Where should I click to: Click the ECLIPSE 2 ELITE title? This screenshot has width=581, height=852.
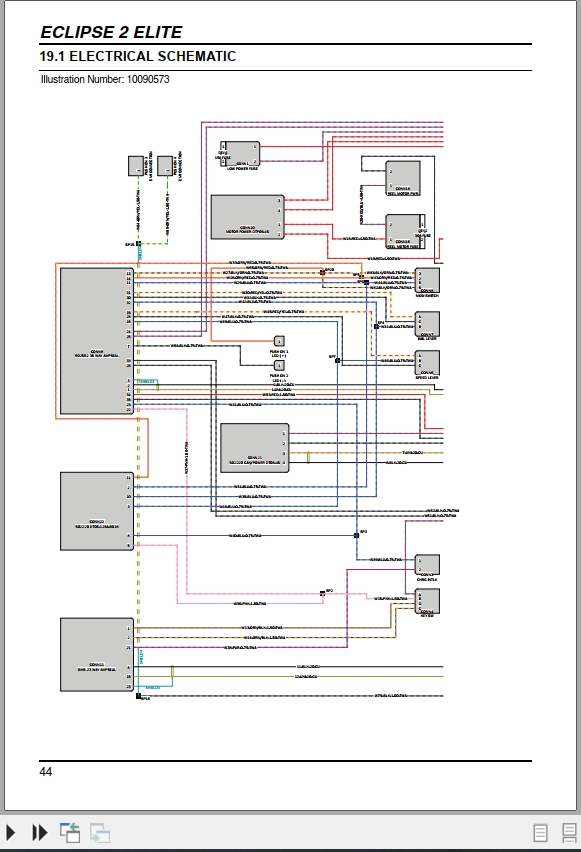point(111,32)
